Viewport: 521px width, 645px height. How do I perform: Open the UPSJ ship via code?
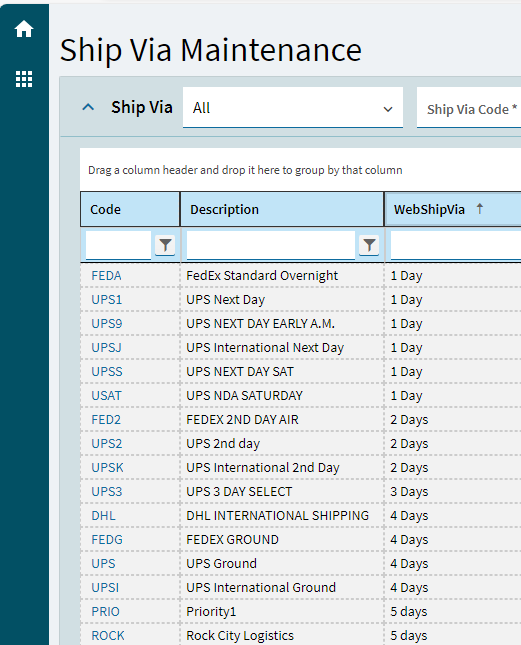pos(107,348)
